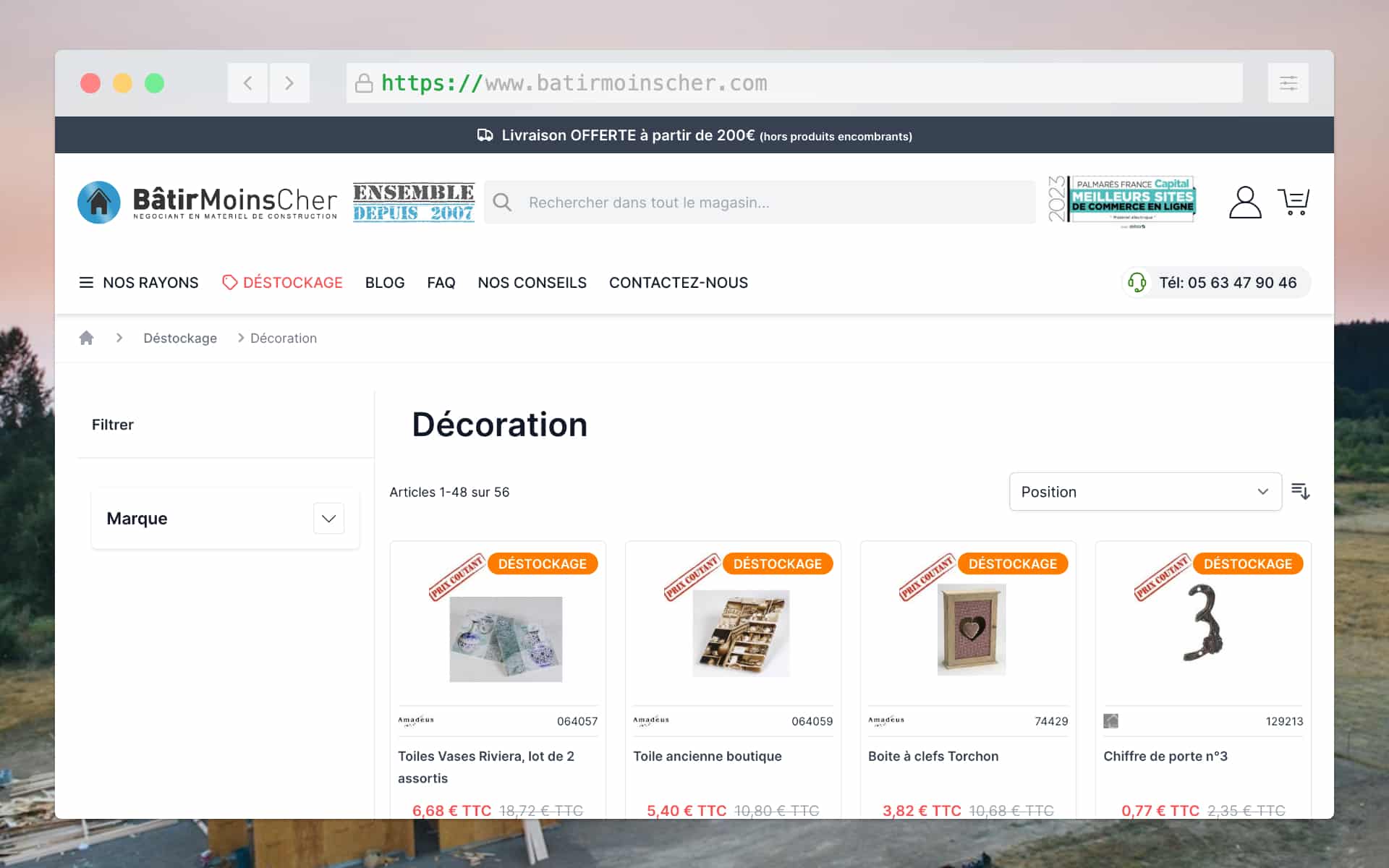The width and height of the screenshot is (1389, 868).
Task: Click the home breadcrumb icon
Action: [x=86, y=338]
